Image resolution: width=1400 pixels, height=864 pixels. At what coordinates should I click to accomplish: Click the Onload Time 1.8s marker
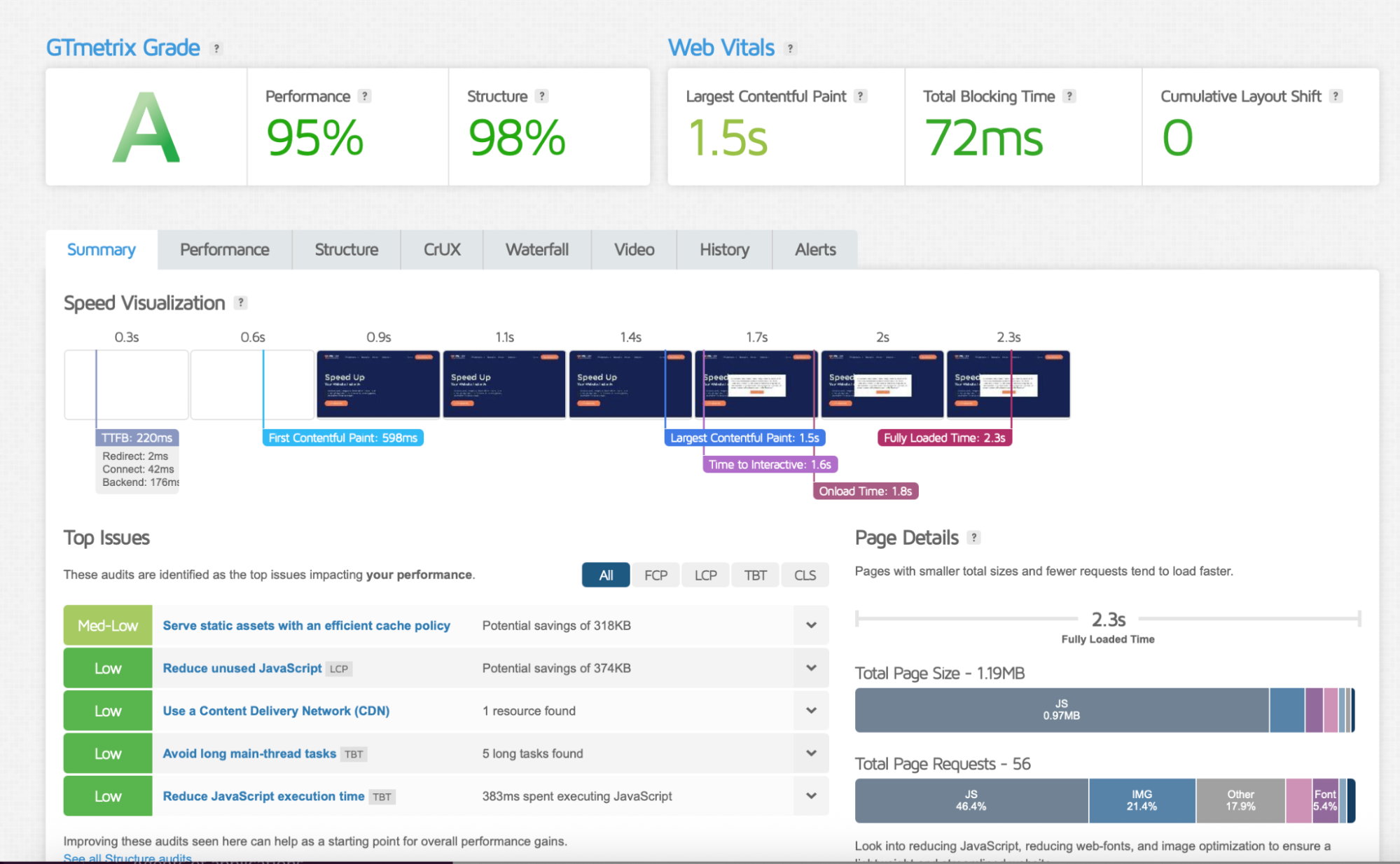[x=866, y=491]
